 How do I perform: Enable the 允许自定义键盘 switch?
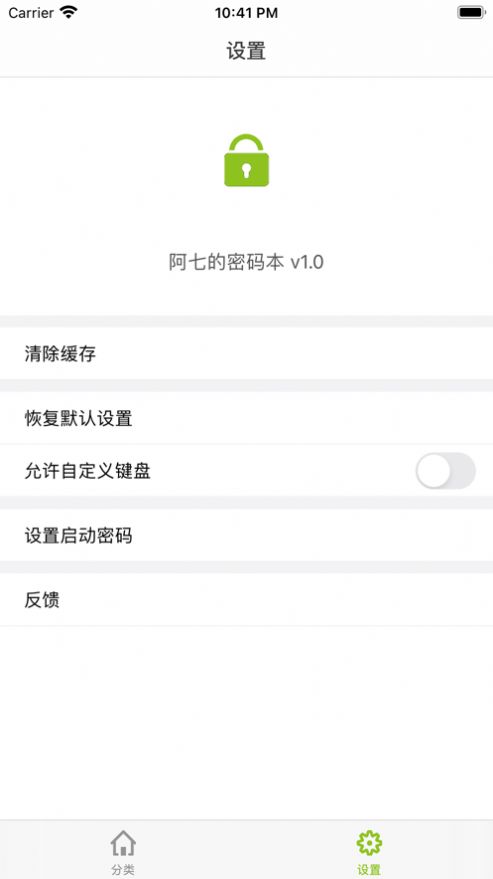pyautogui.click(x=445, y=471)
